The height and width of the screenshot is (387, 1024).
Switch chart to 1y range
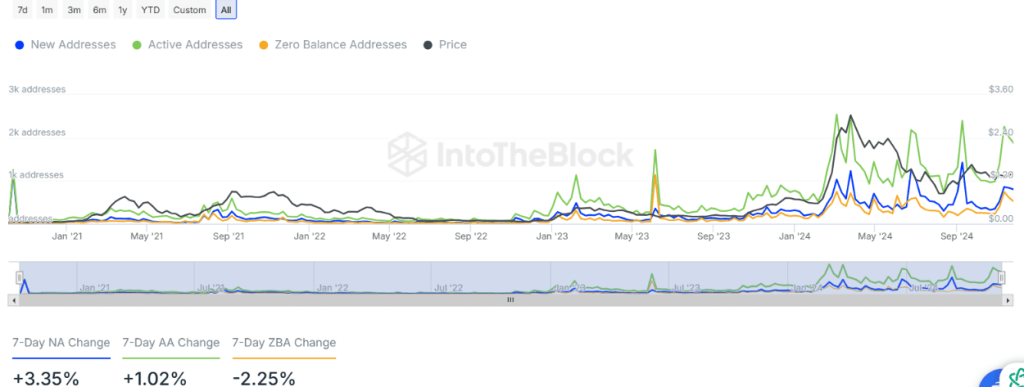(123, 10)
